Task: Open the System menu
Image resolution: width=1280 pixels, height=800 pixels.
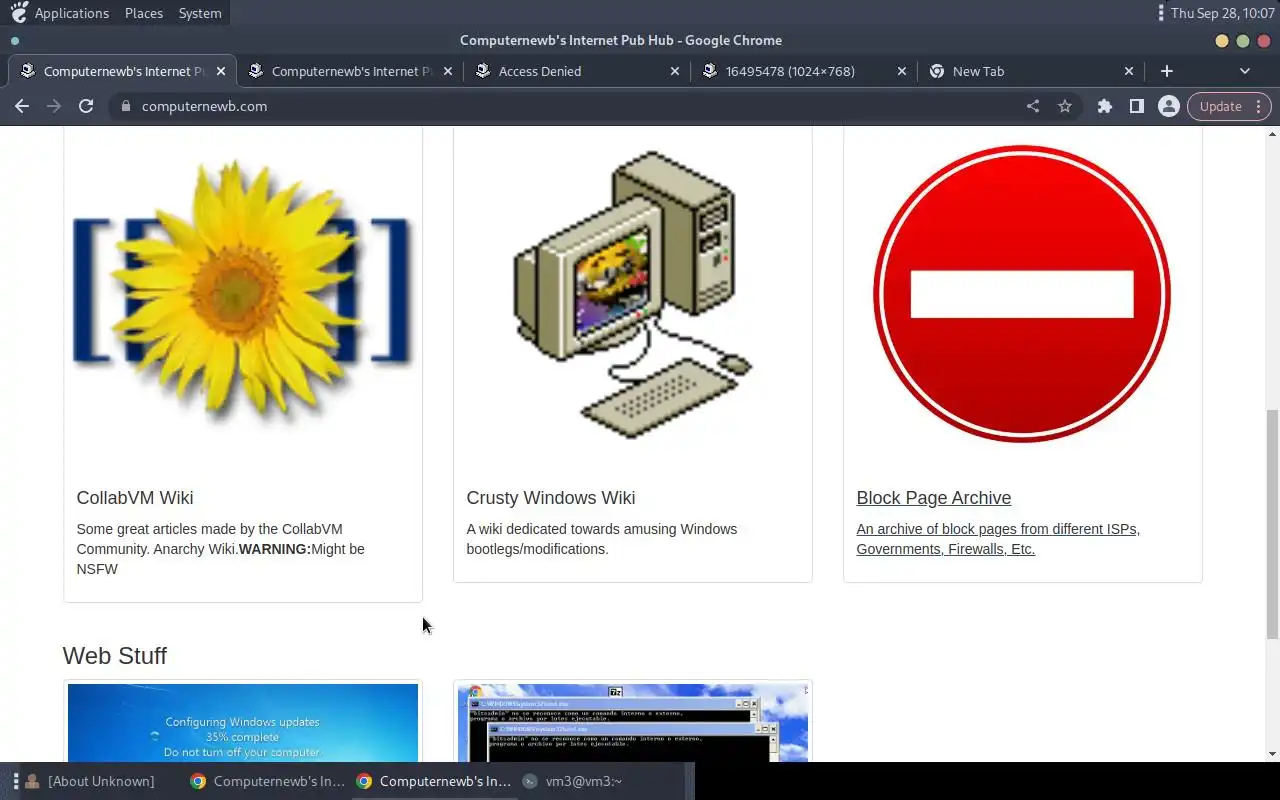Action: click(200, 13)
